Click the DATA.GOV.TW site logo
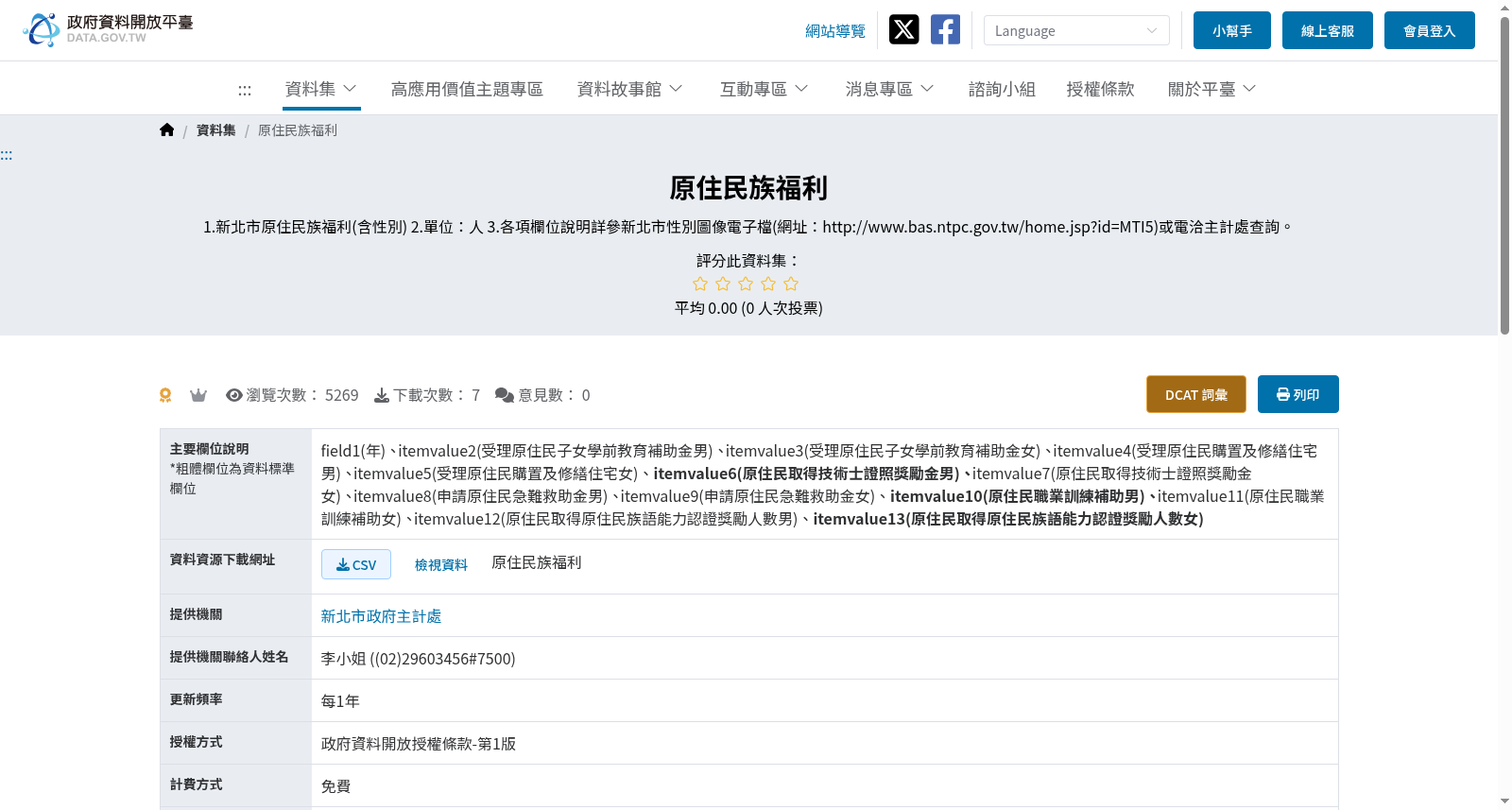Viewport: 1512px width, 810px height. [x=108, y=29]
